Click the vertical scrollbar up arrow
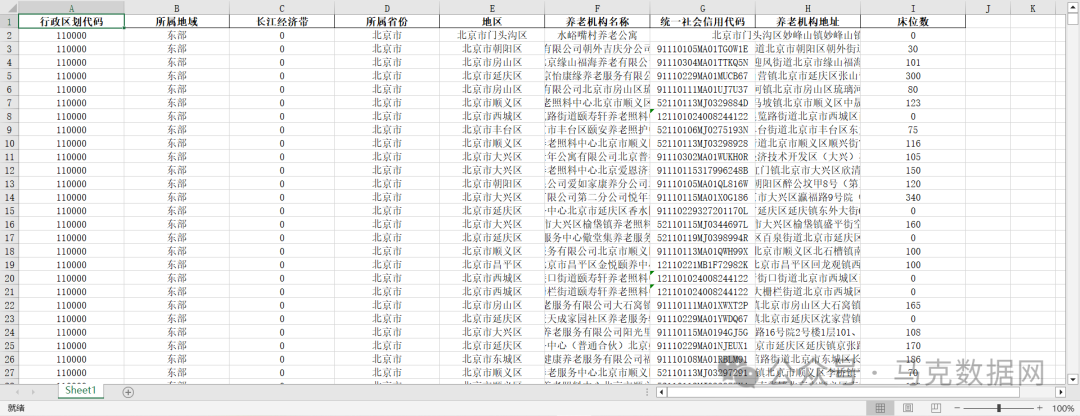 [1072, 7]
